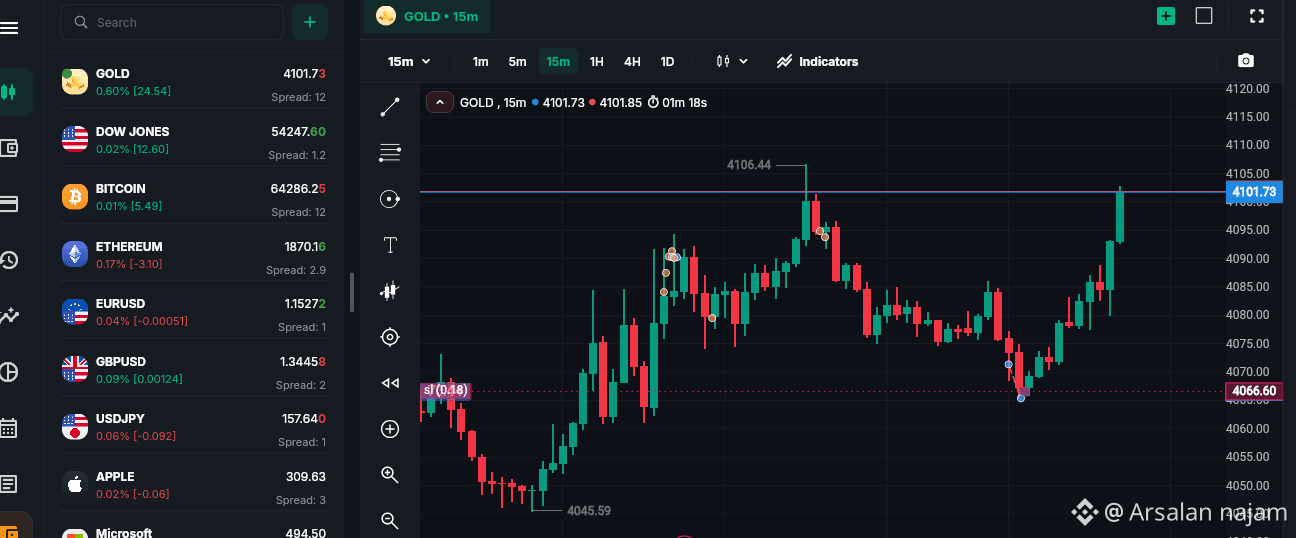Select USDJPY in the watchlist
Screen dimensions: 1296x538
[195, 426]
